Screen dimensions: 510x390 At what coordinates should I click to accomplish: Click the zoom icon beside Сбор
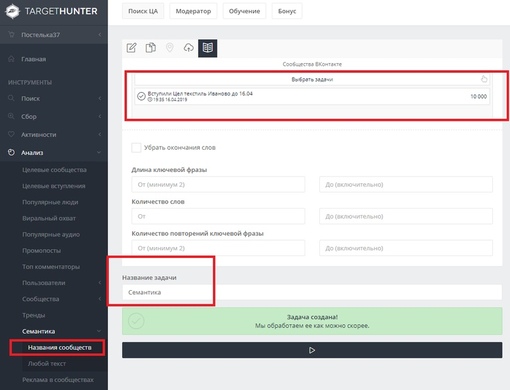pos(11,116)
